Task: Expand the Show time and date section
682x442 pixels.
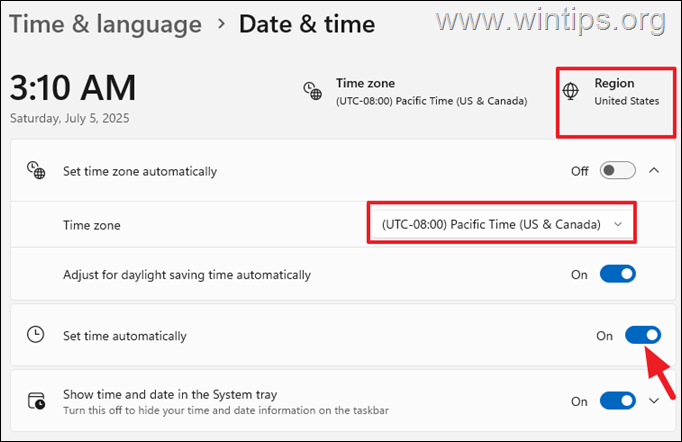Action: 654,401
